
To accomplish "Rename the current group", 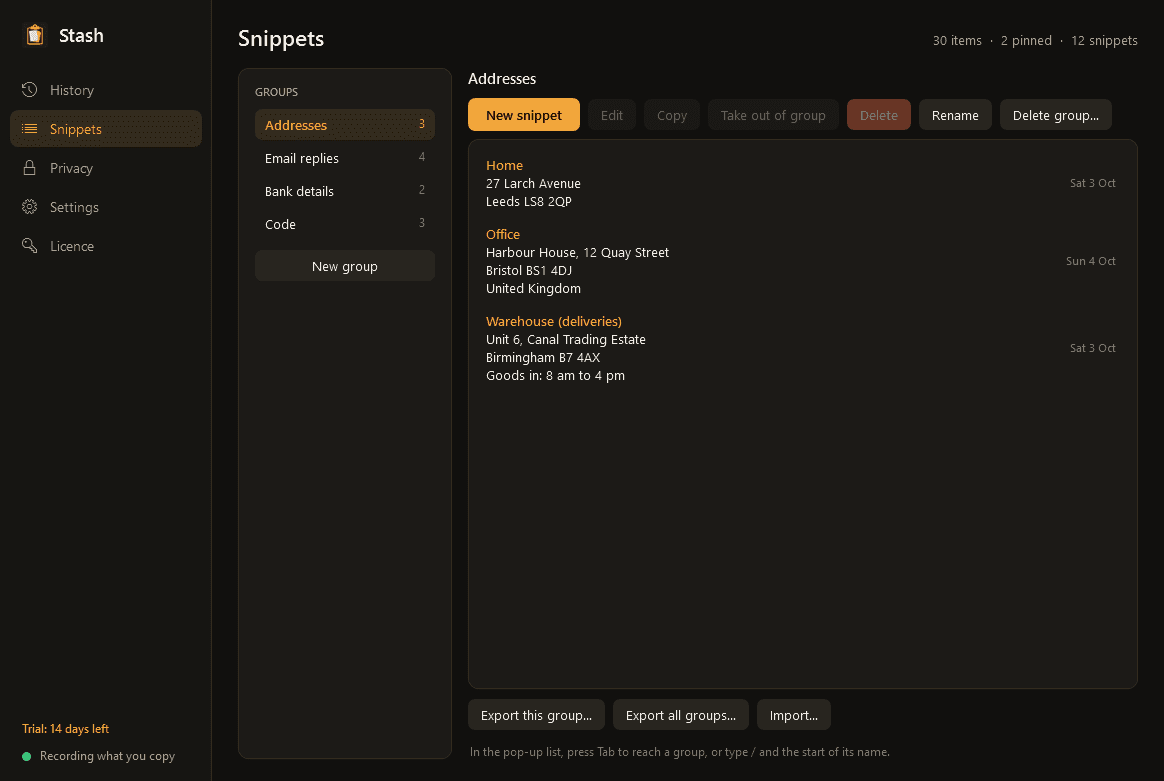I will tap(955, 115).
